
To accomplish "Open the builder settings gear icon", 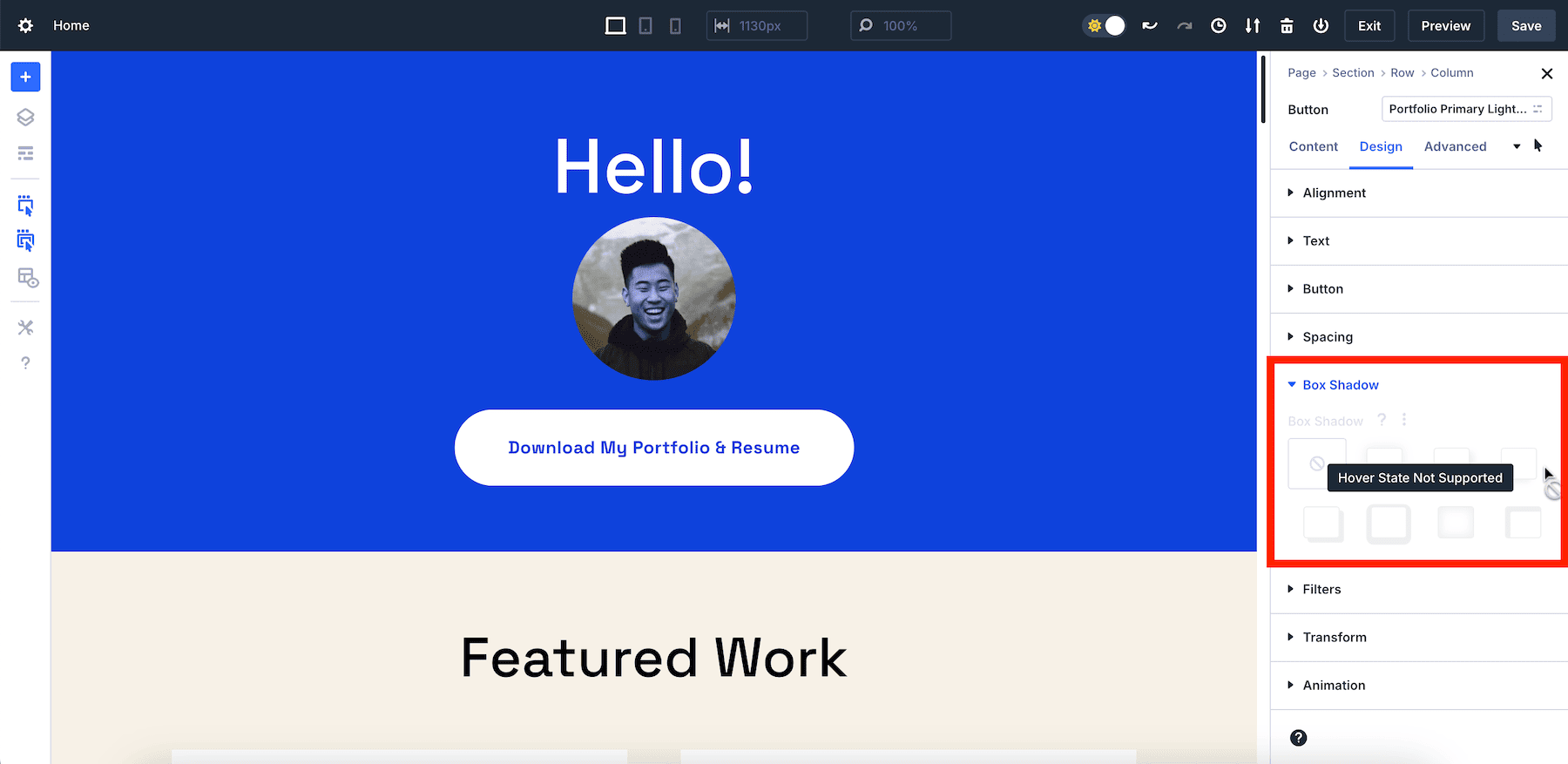I will tap(25, 25).
